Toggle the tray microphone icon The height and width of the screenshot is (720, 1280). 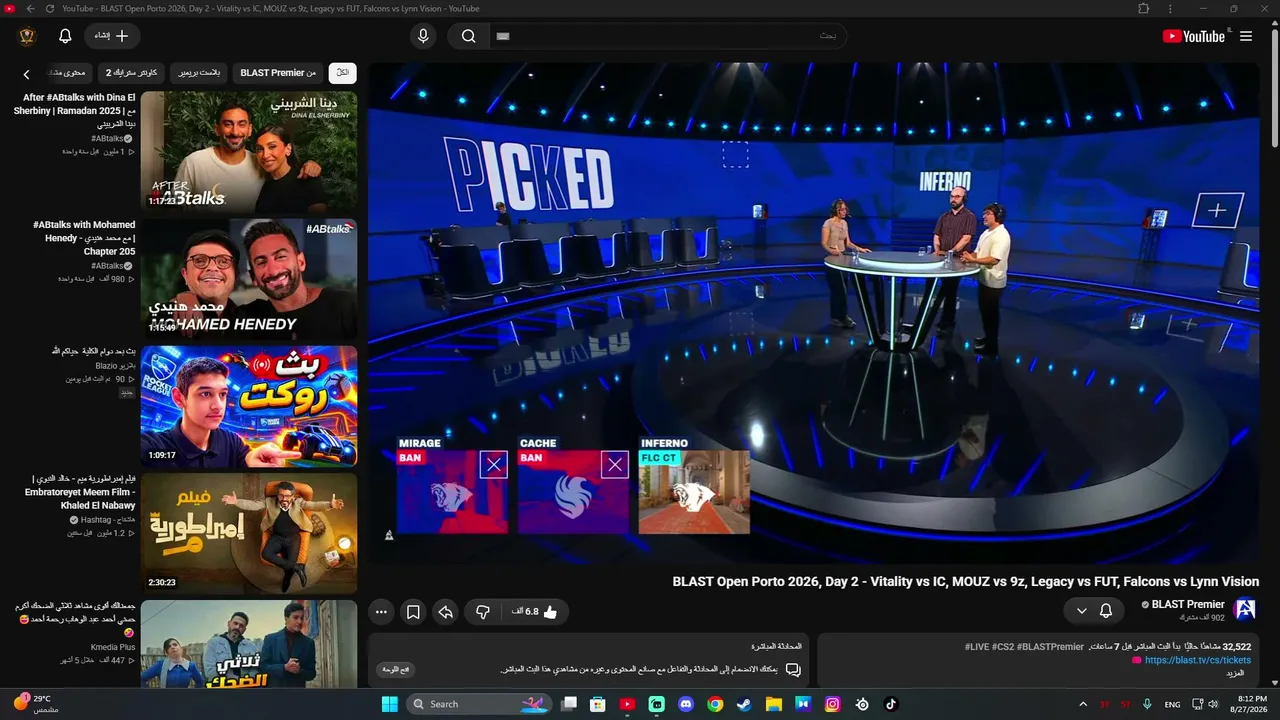[1147, 704]
